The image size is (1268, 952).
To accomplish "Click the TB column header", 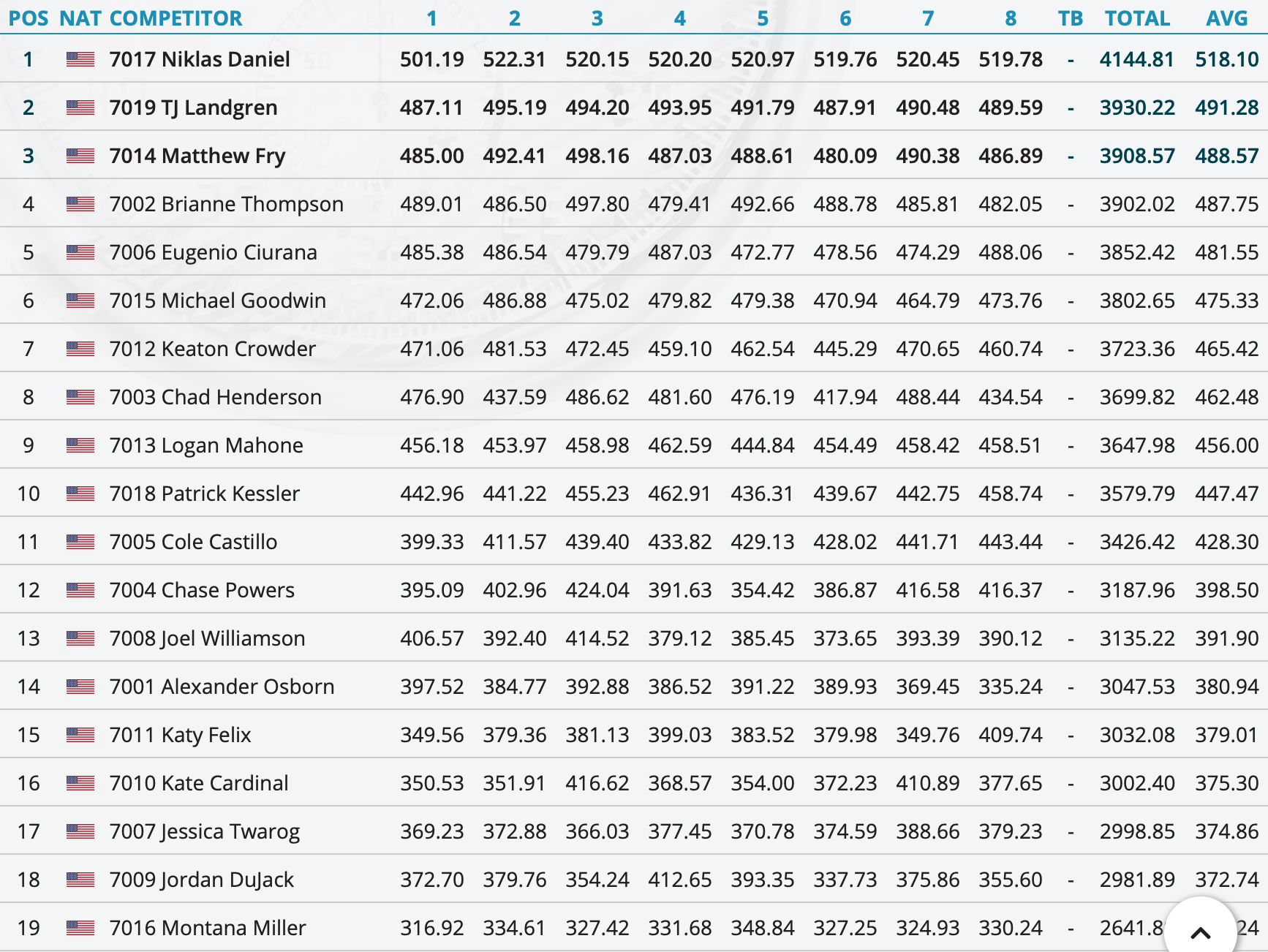I will point(1071,18).
